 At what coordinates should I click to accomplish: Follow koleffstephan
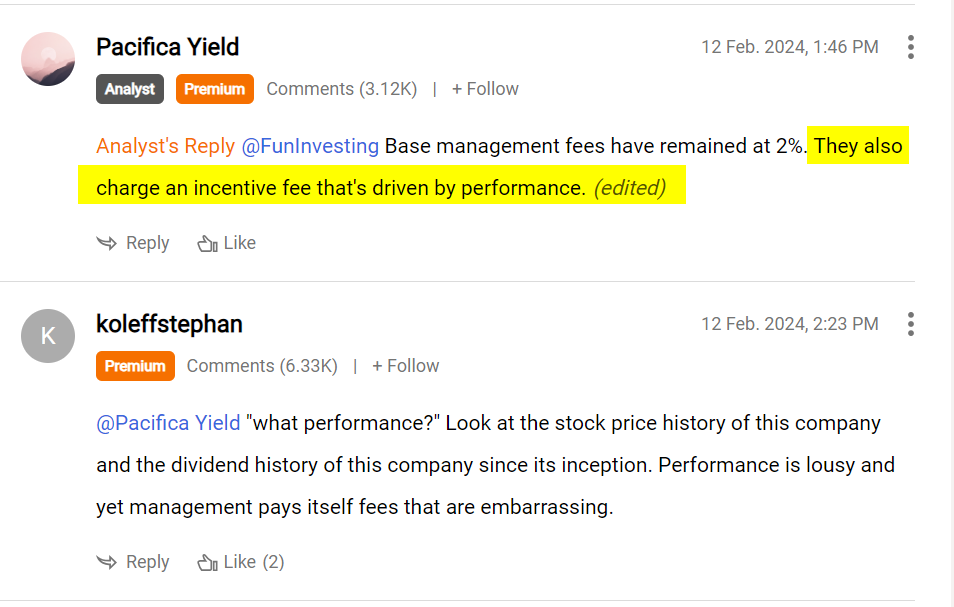click(x=405, y=366)
